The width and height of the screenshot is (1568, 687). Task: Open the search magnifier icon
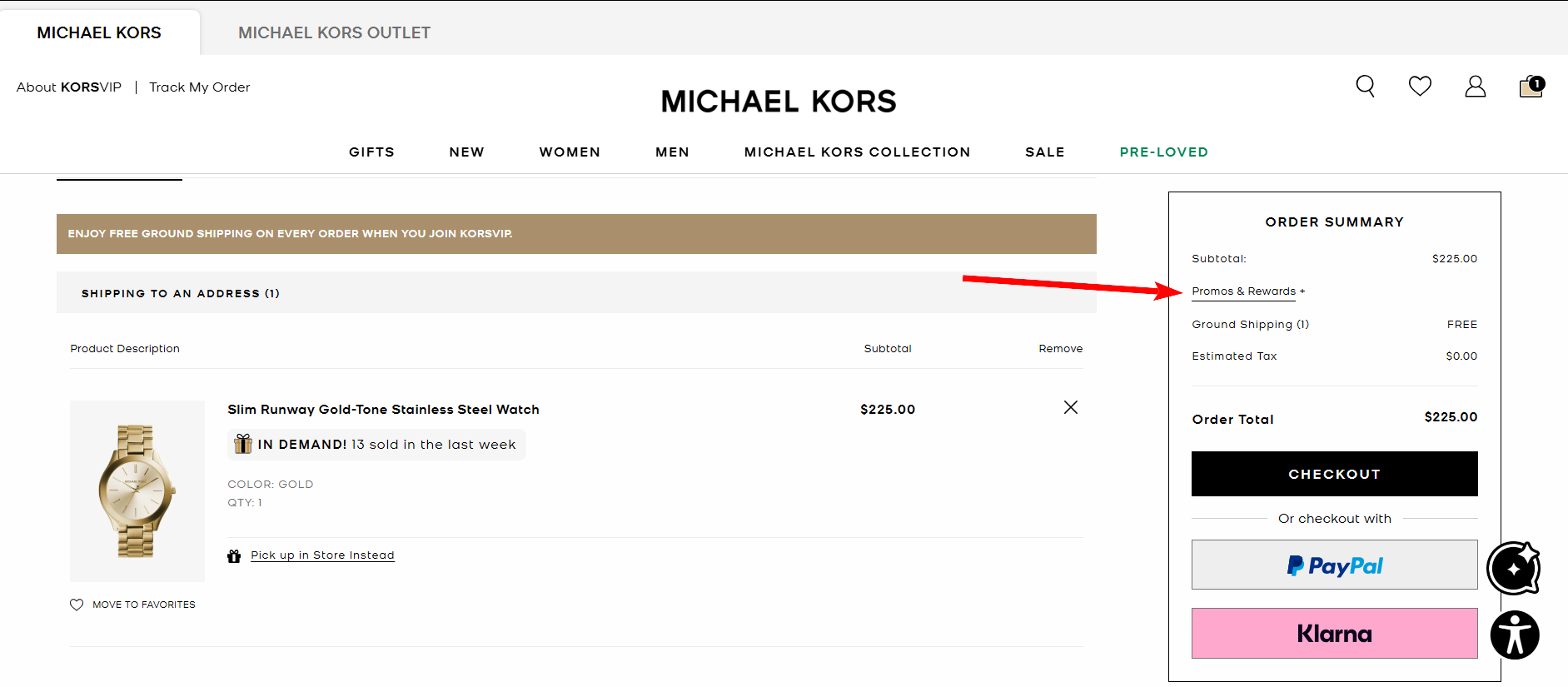[1365, 86]
